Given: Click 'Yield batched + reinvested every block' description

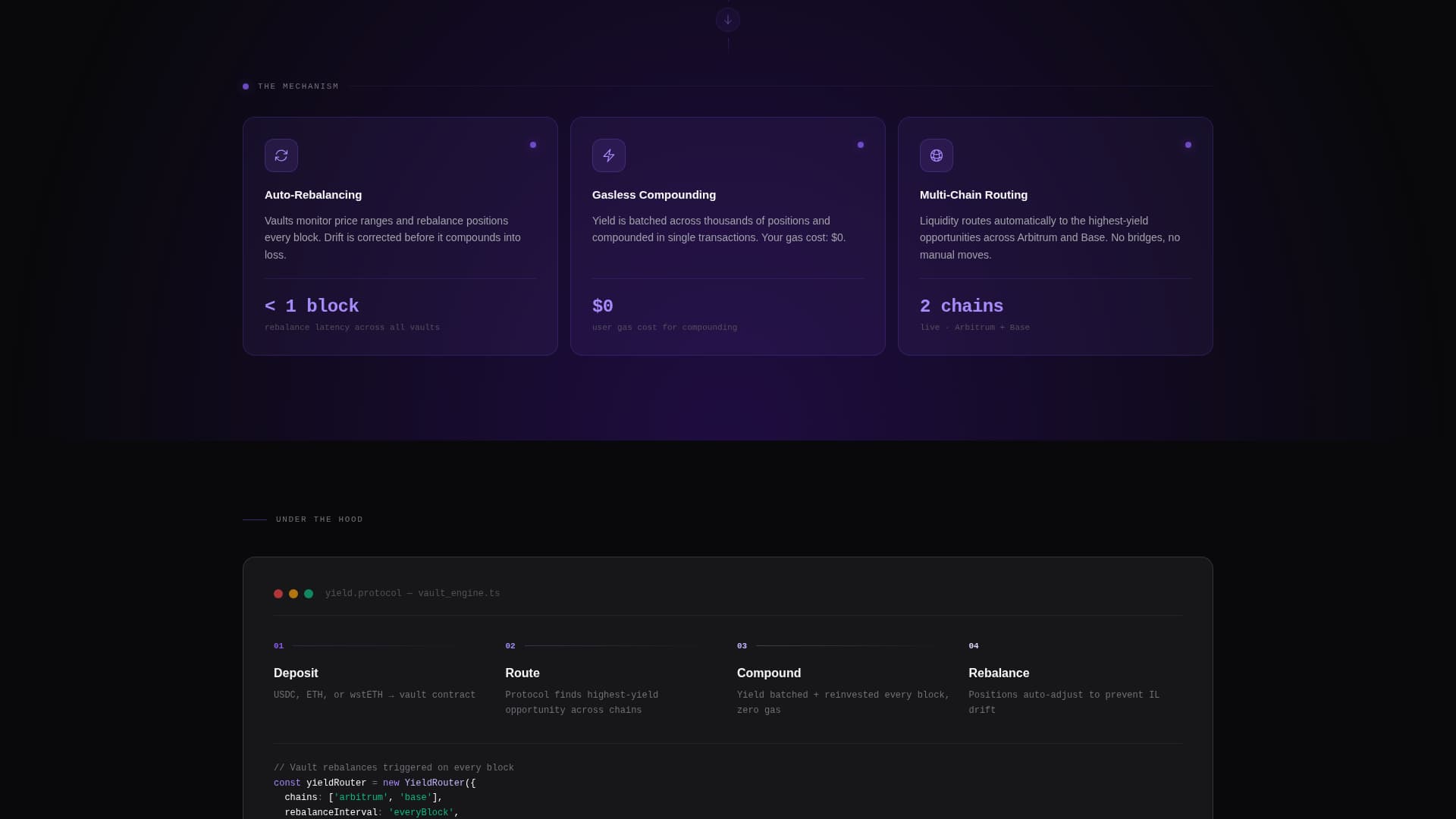Looking at the screenshot, I should tap(843, 703).
